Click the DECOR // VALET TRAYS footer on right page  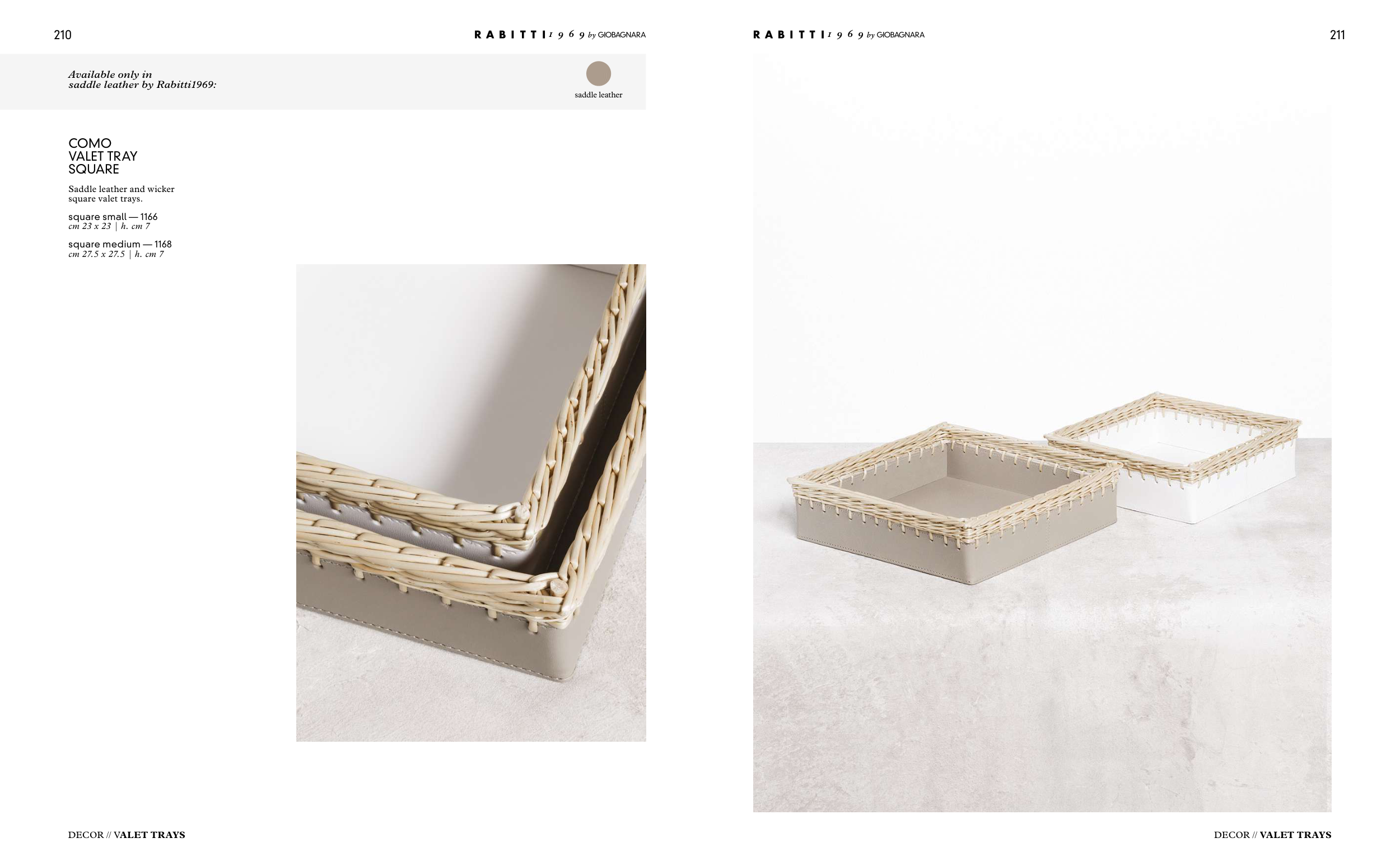1272,835
